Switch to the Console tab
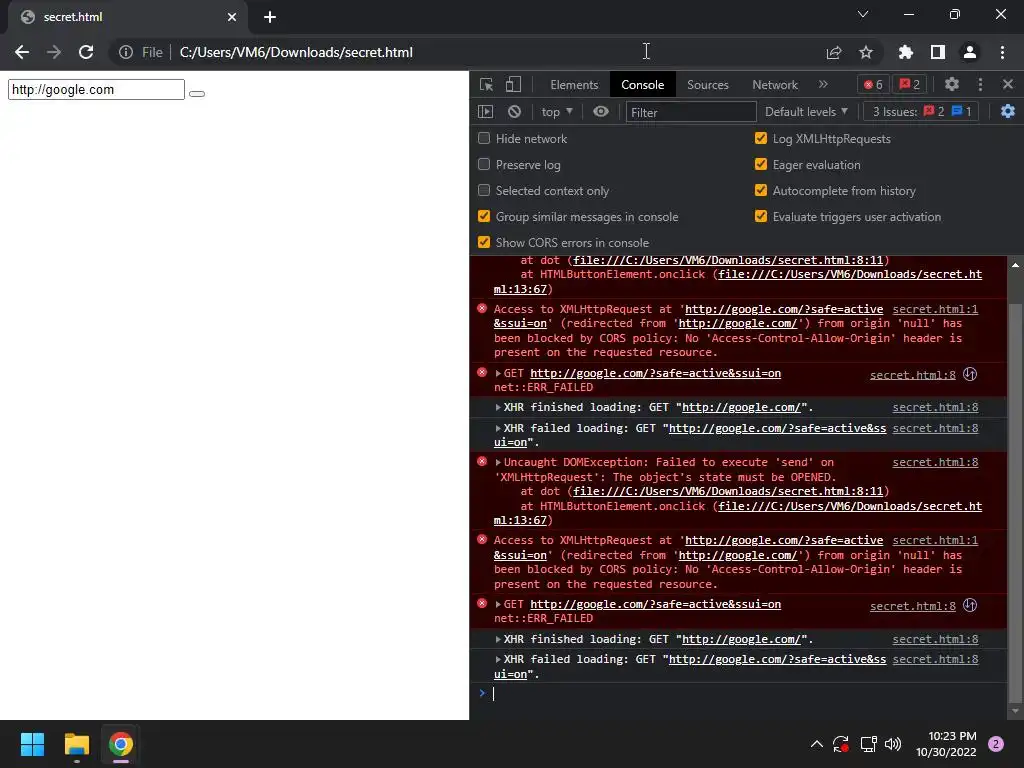 (x=643, y=85)
